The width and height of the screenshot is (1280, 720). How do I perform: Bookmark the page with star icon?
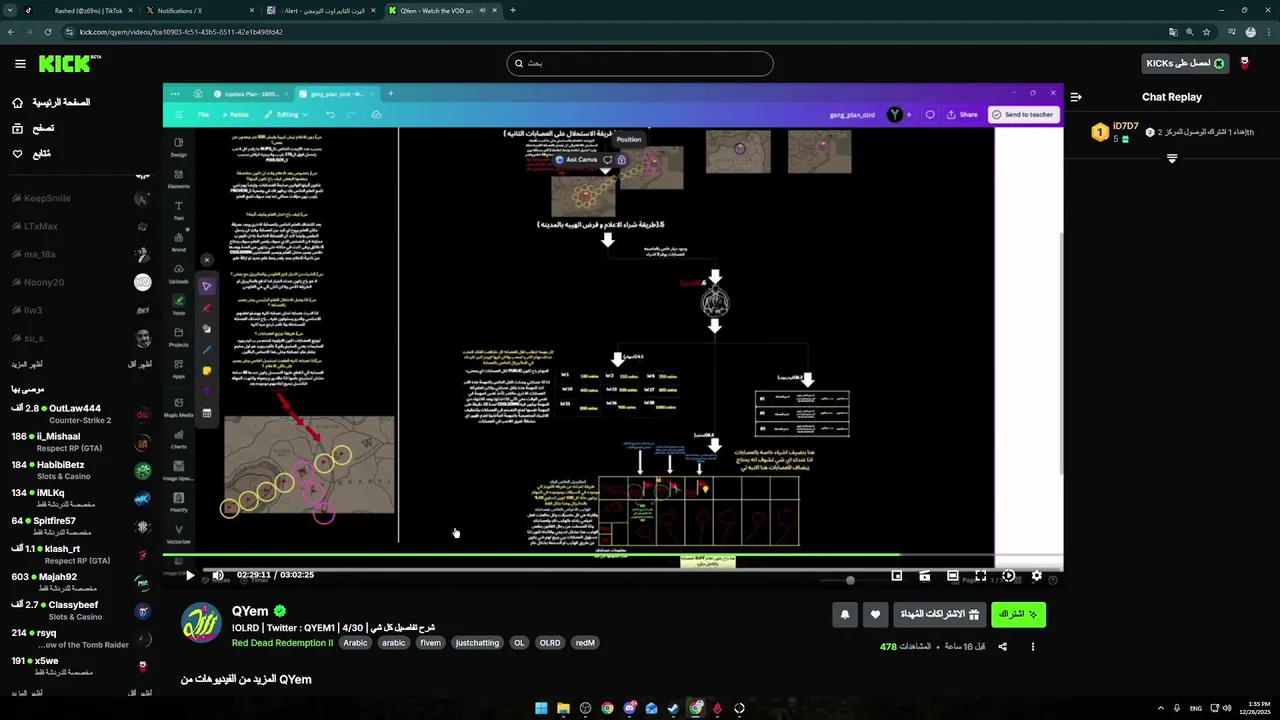1207,32
